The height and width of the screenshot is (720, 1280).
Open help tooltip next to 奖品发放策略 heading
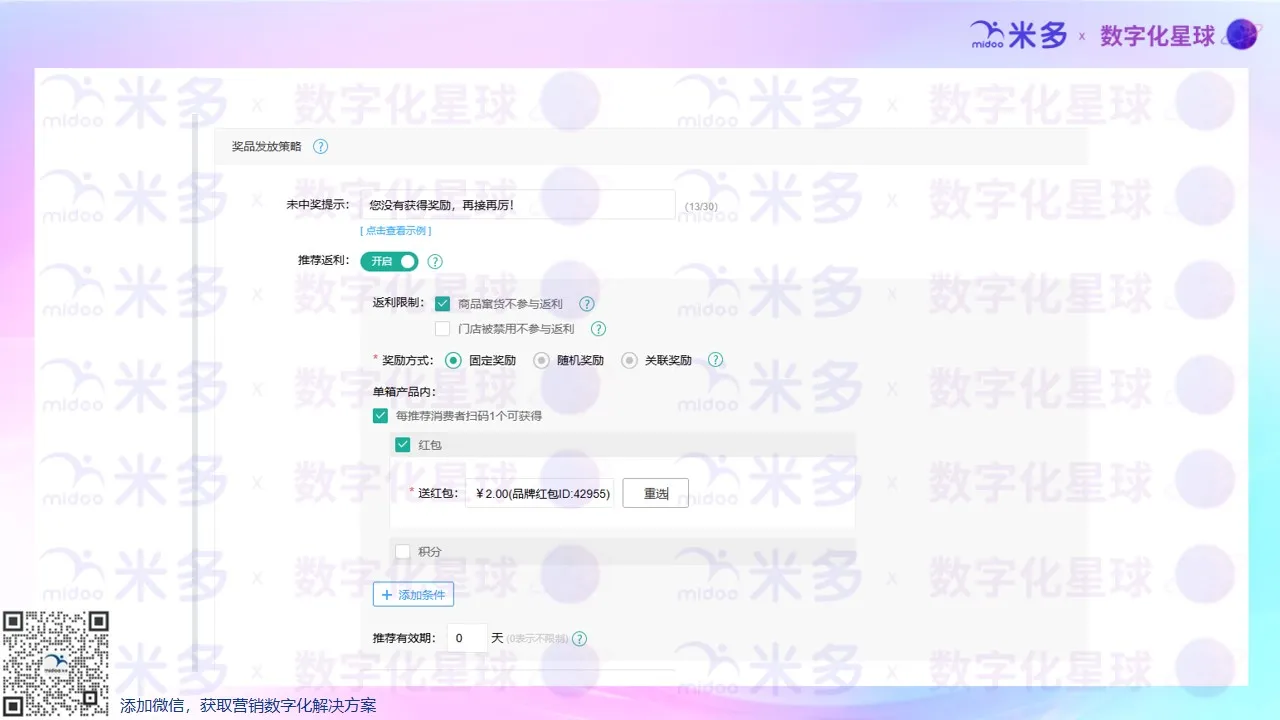[x=320, y=146]
